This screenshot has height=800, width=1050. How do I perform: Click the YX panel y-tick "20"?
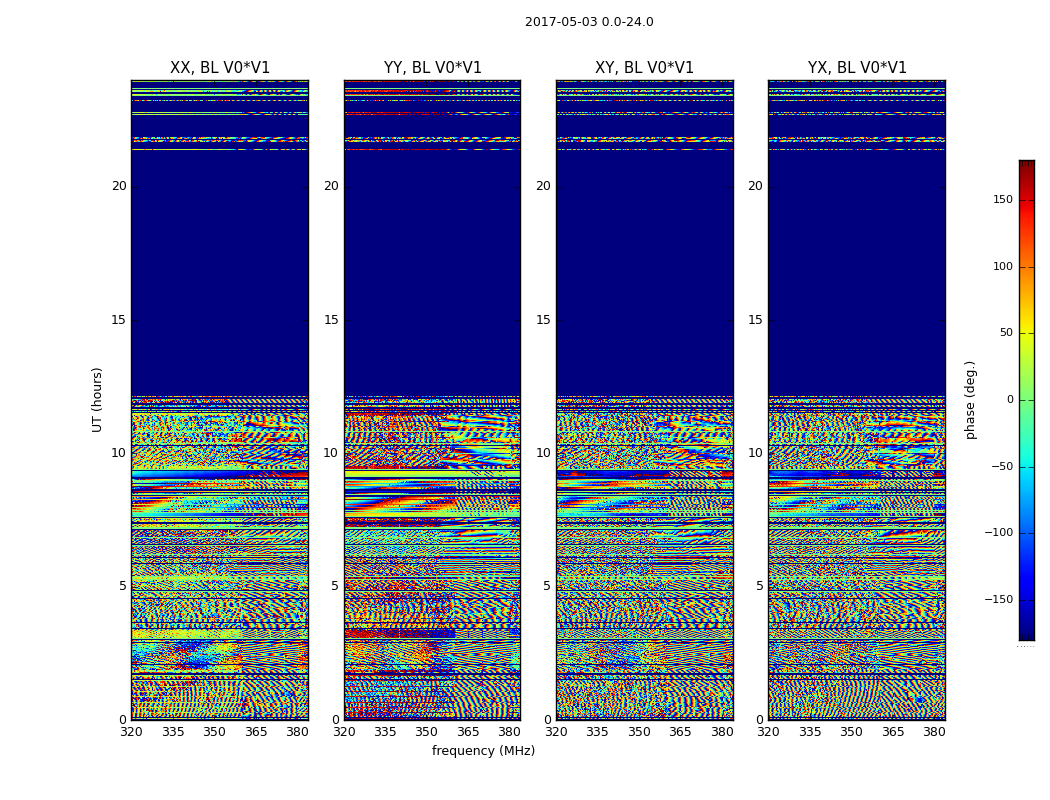coord(755,186)
